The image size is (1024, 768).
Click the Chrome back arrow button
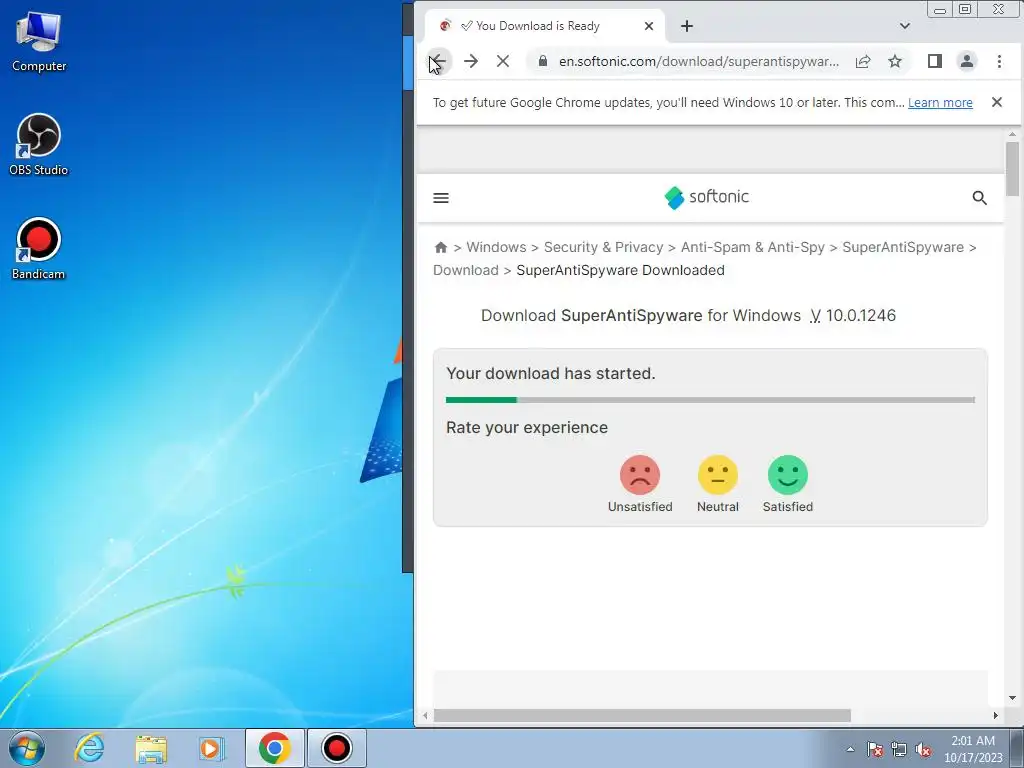click(x=438, y=61)
